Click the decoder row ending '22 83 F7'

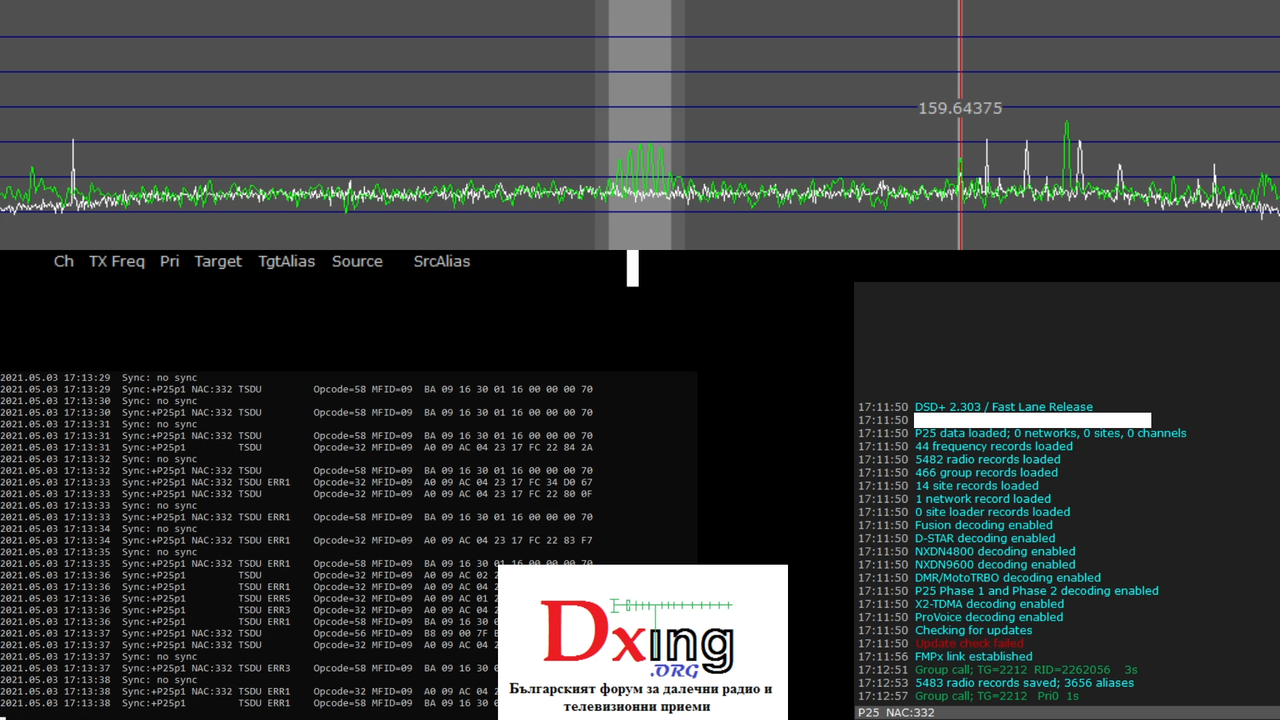[296, 540]
